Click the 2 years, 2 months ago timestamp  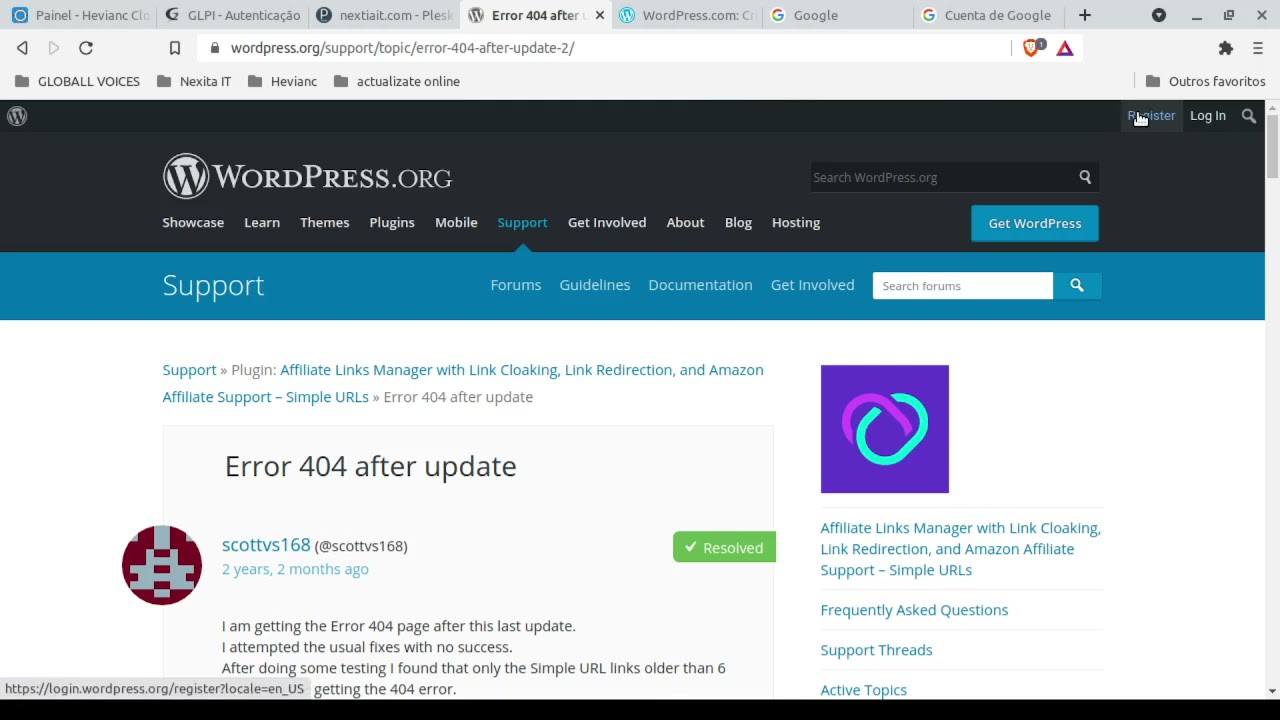tap(295, 569)
